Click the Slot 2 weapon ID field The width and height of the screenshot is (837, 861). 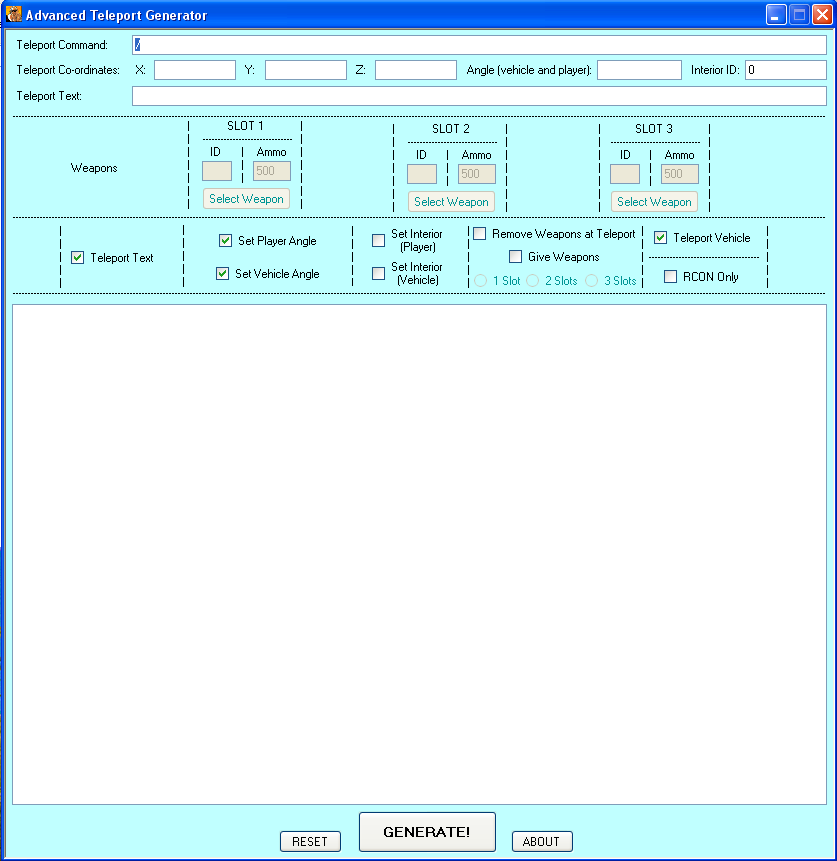422,174
